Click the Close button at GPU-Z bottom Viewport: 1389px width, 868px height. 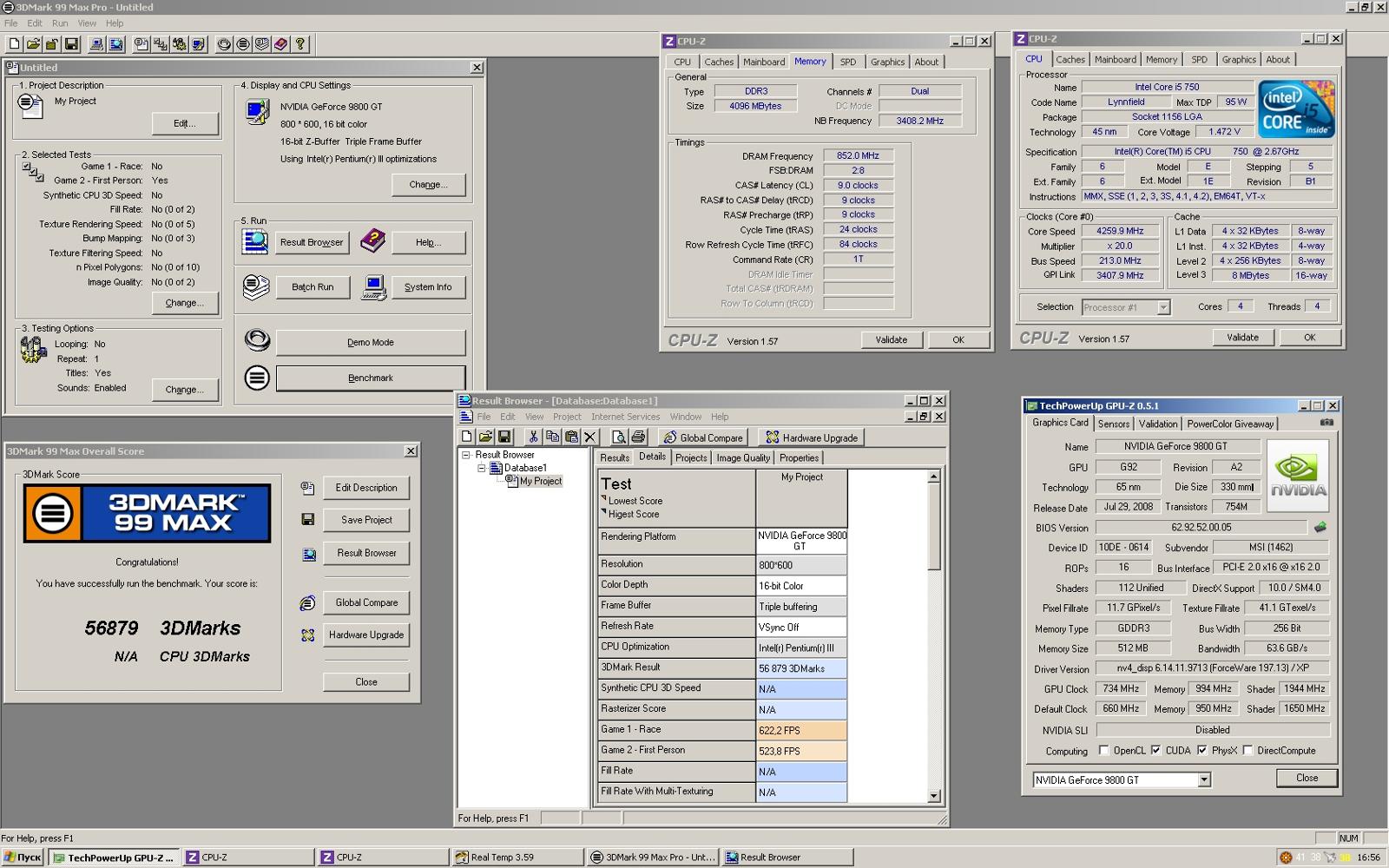point(1307,778)
